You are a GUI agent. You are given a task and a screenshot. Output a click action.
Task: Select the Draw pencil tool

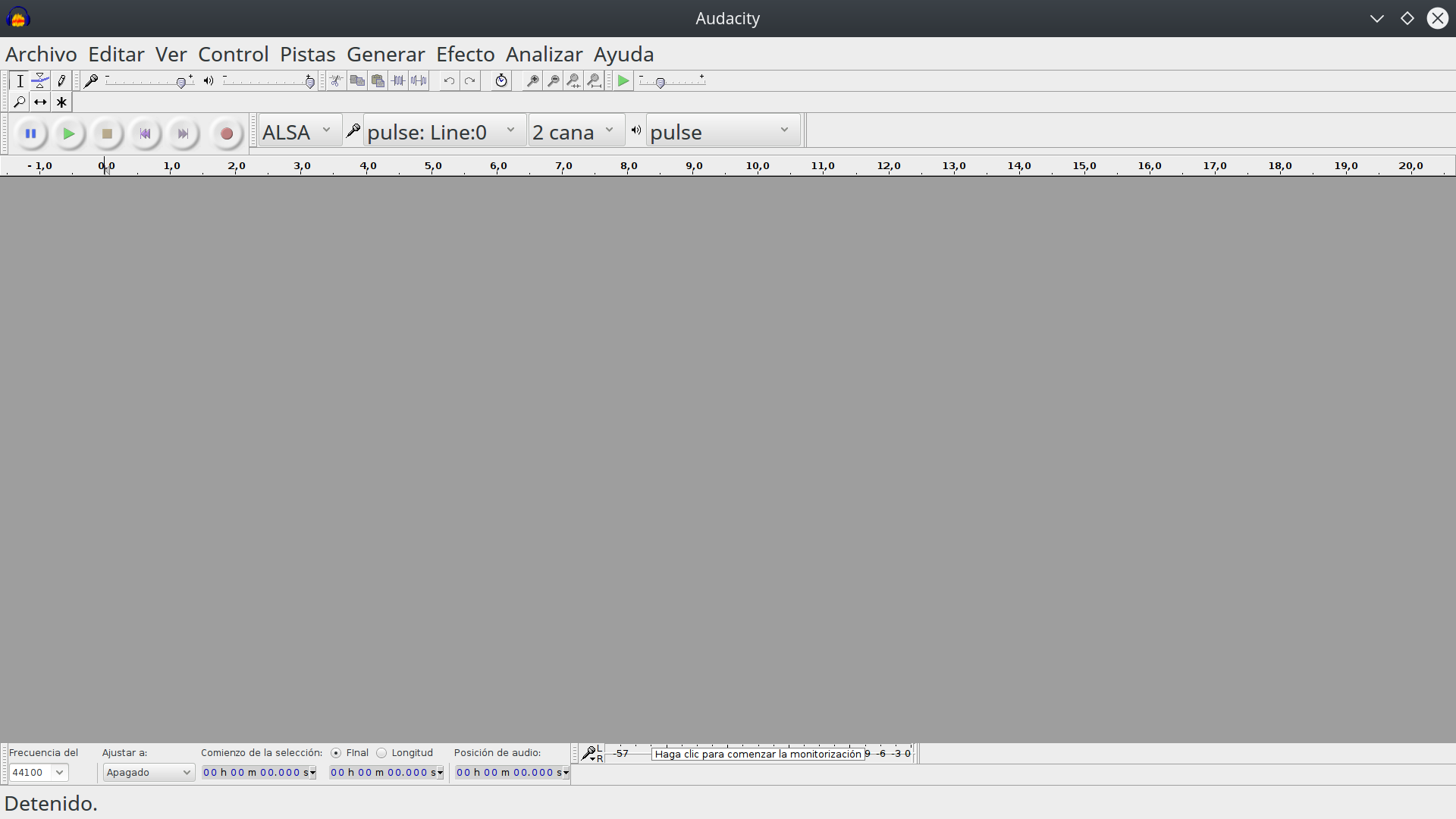[x=61, y=81]
